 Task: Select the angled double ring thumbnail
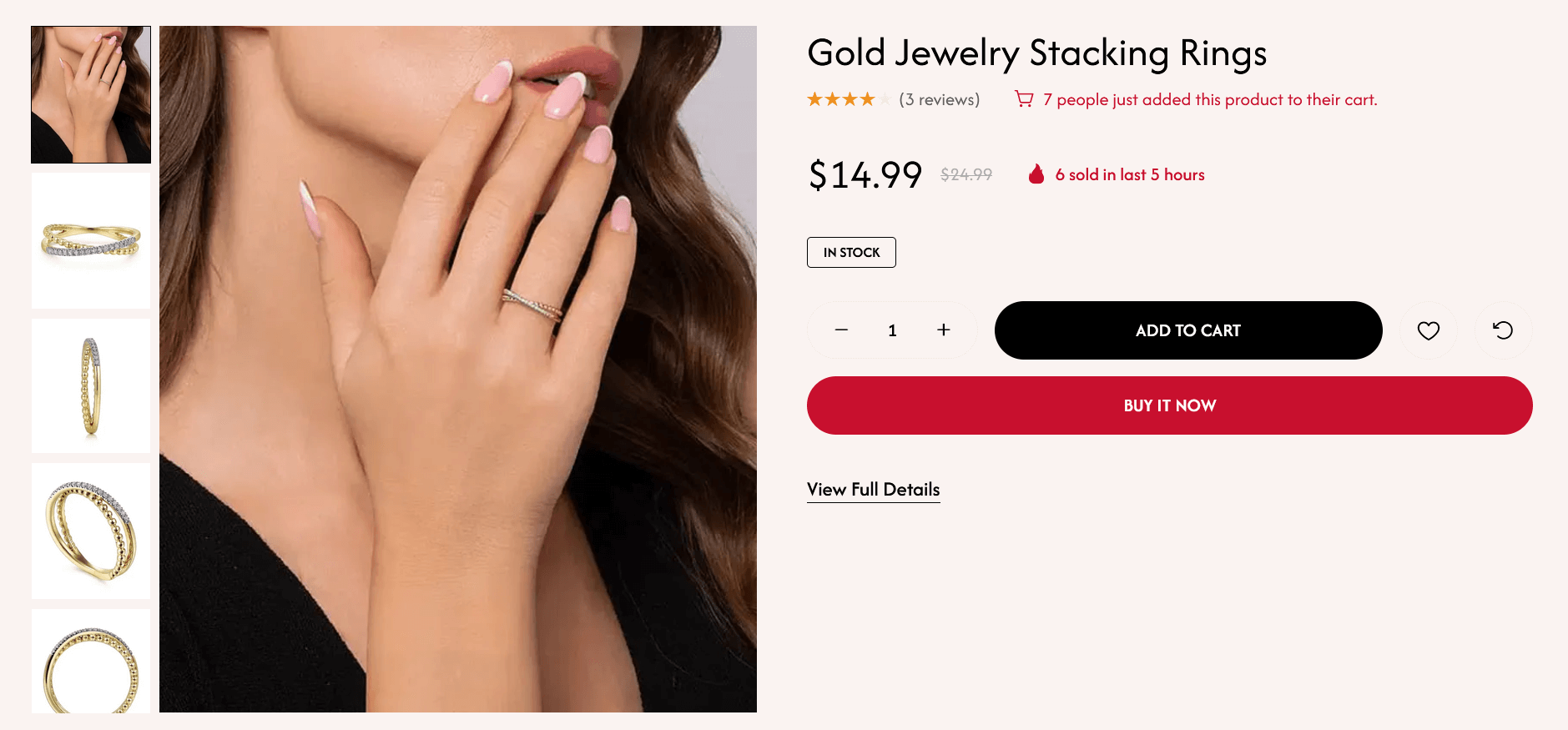point(91,531)
